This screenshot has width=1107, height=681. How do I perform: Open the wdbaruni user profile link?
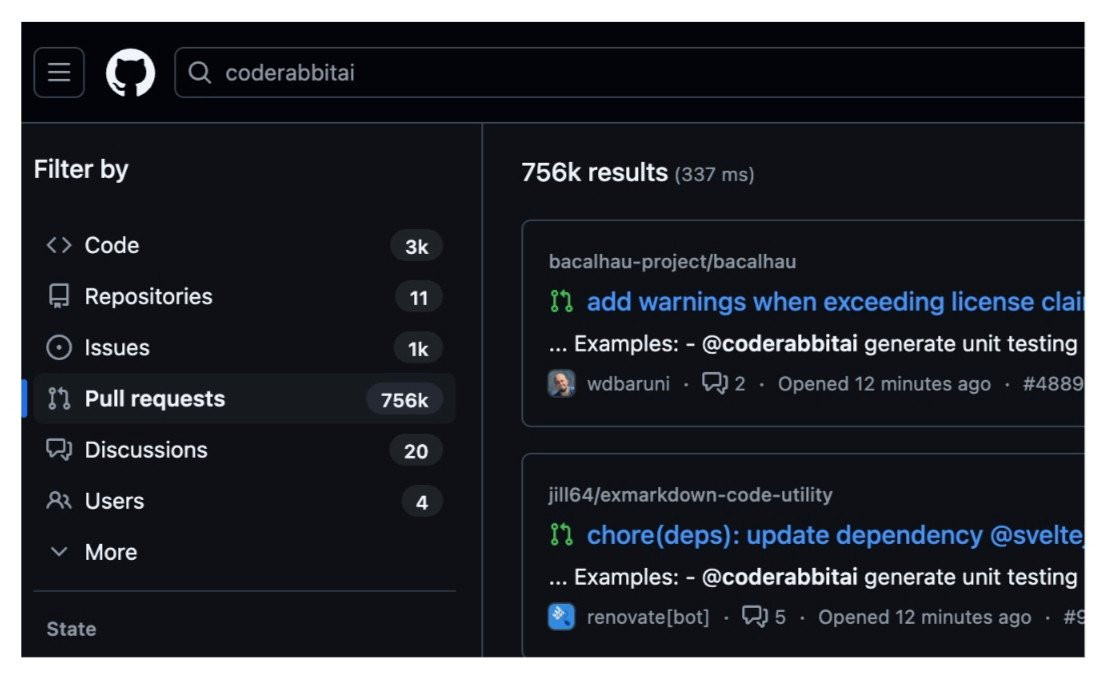tap(628, 383)
